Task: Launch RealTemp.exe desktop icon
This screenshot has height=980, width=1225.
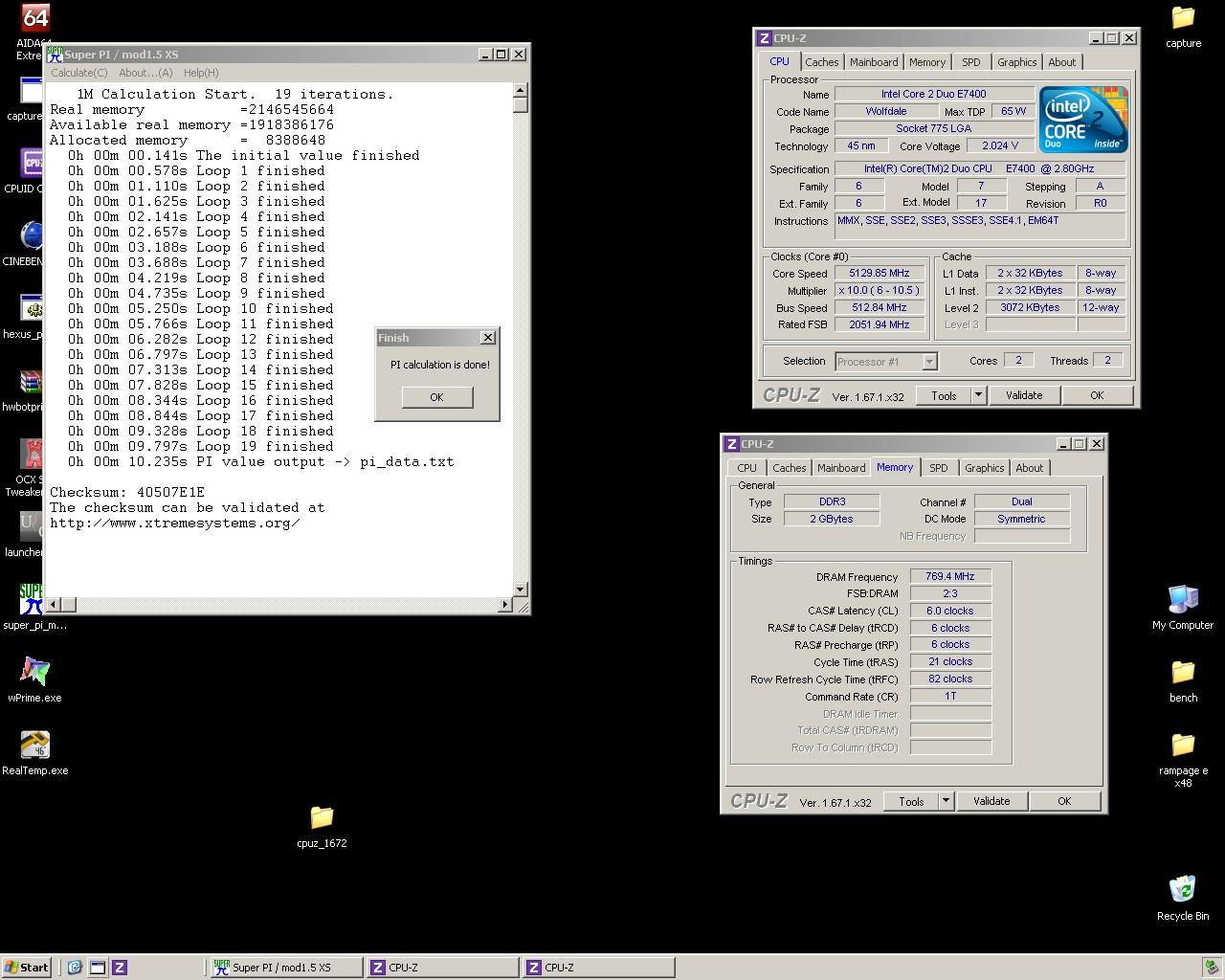Action: pos(34,745)
